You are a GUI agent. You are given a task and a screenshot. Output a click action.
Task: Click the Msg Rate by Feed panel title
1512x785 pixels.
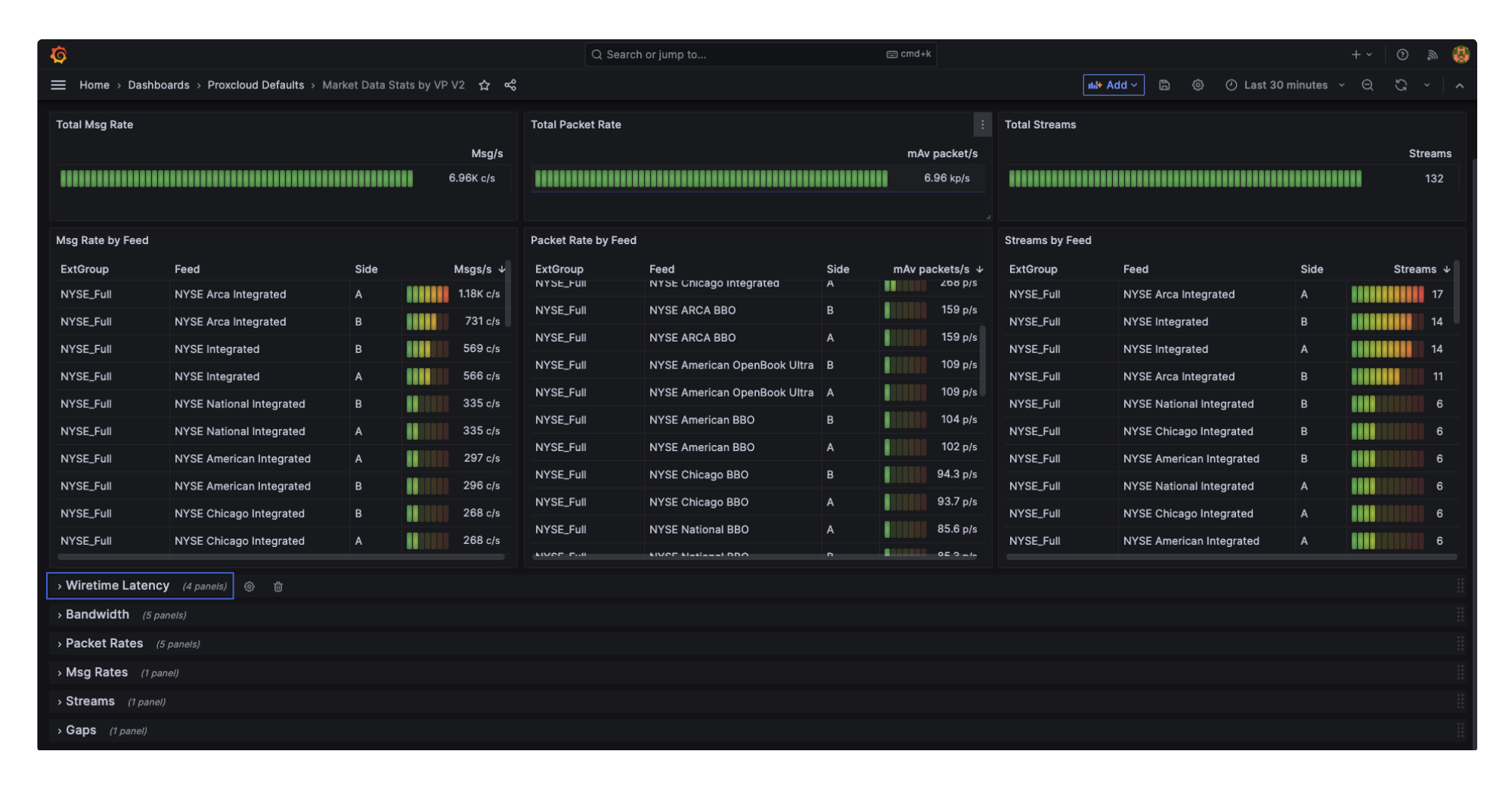(102, 240)
